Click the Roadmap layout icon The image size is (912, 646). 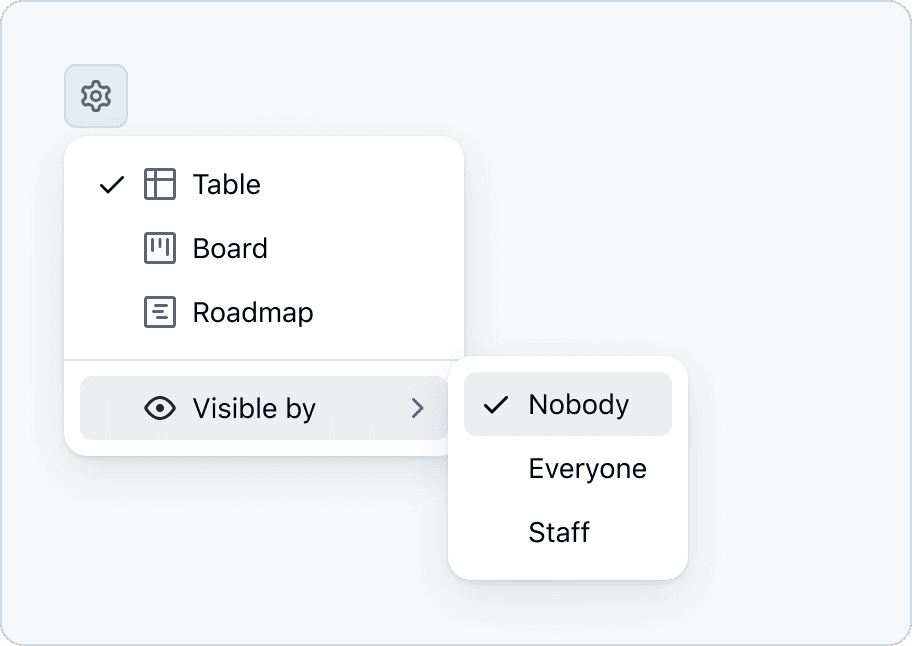pos(160,312)
